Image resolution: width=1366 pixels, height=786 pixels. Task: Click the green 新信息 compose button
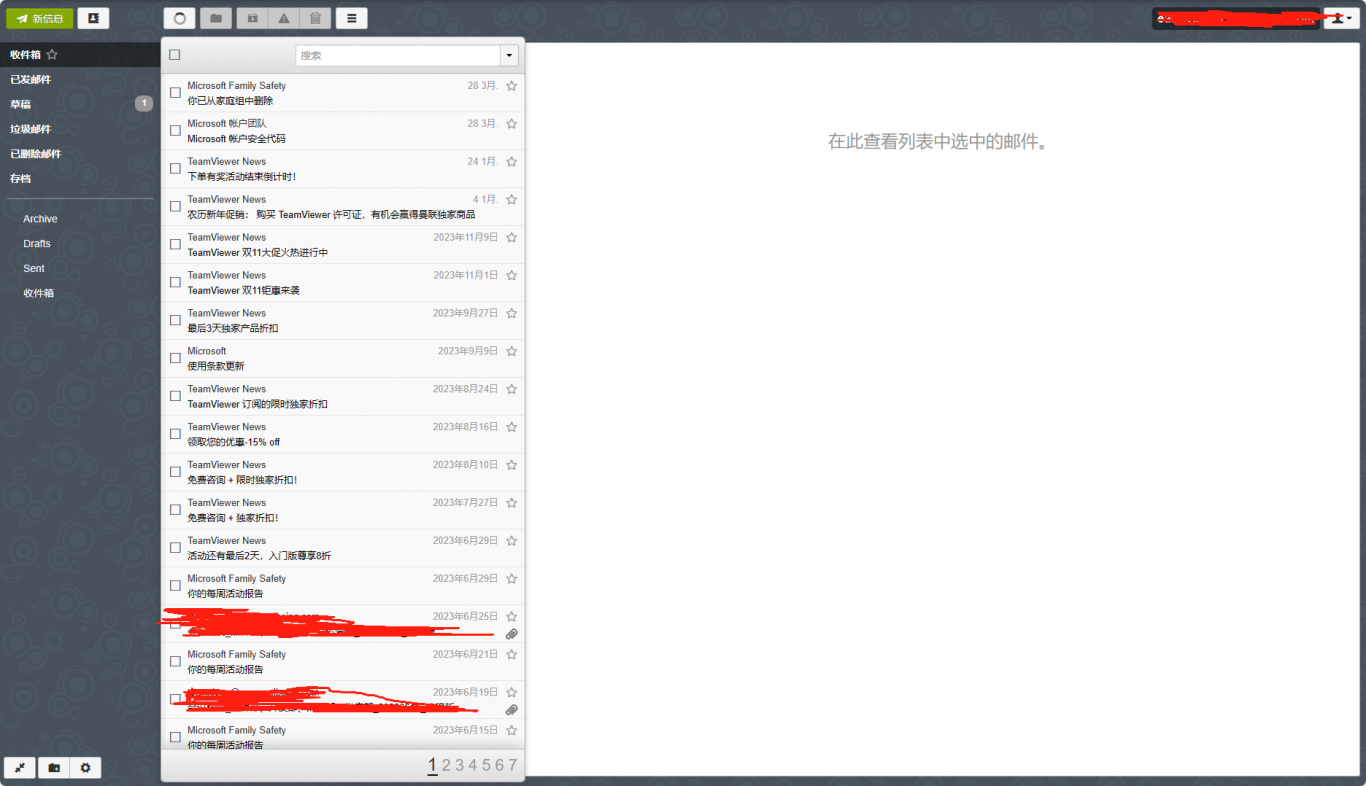coord(40,18)
